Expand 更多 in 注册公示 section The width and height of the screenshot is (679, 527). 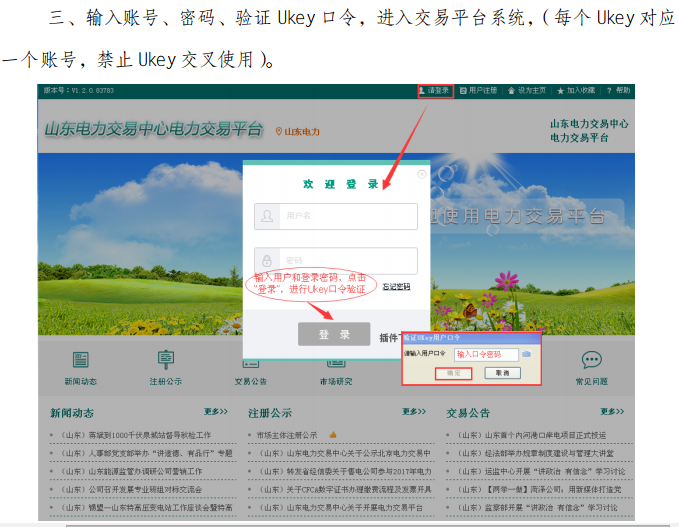click(x=414, y=411)
